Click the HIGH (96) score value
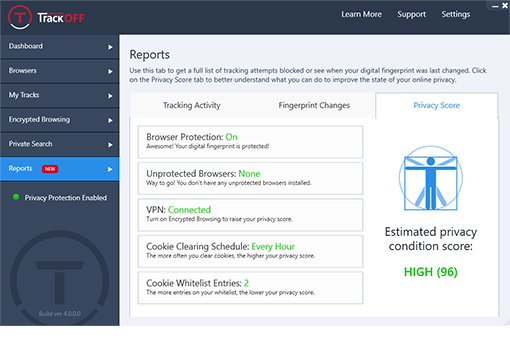This screenshot has height=364, width=510. pos(431,272)
